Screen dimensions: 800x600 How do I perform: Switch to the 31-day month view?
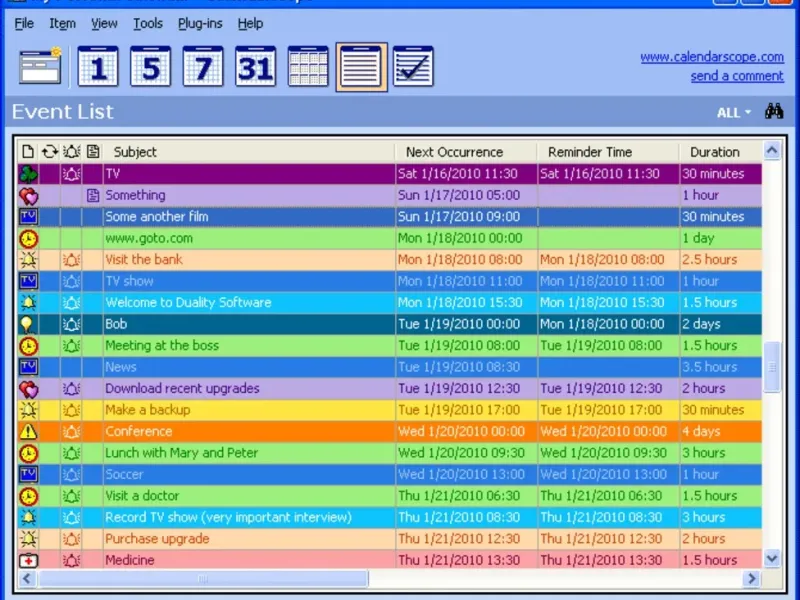tap(256, 66)
